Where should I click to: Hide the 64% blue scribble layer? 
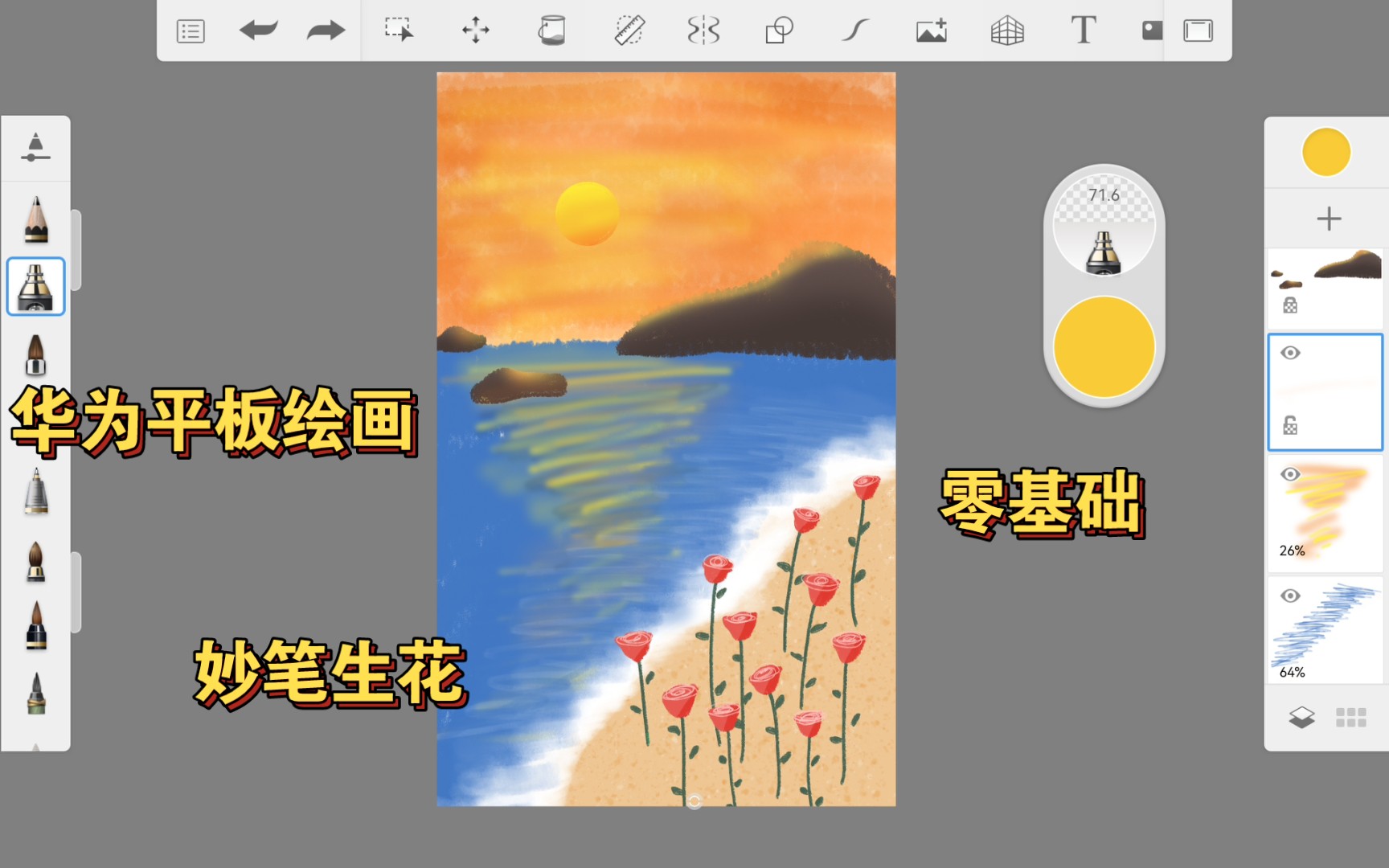pos(1292,596)
